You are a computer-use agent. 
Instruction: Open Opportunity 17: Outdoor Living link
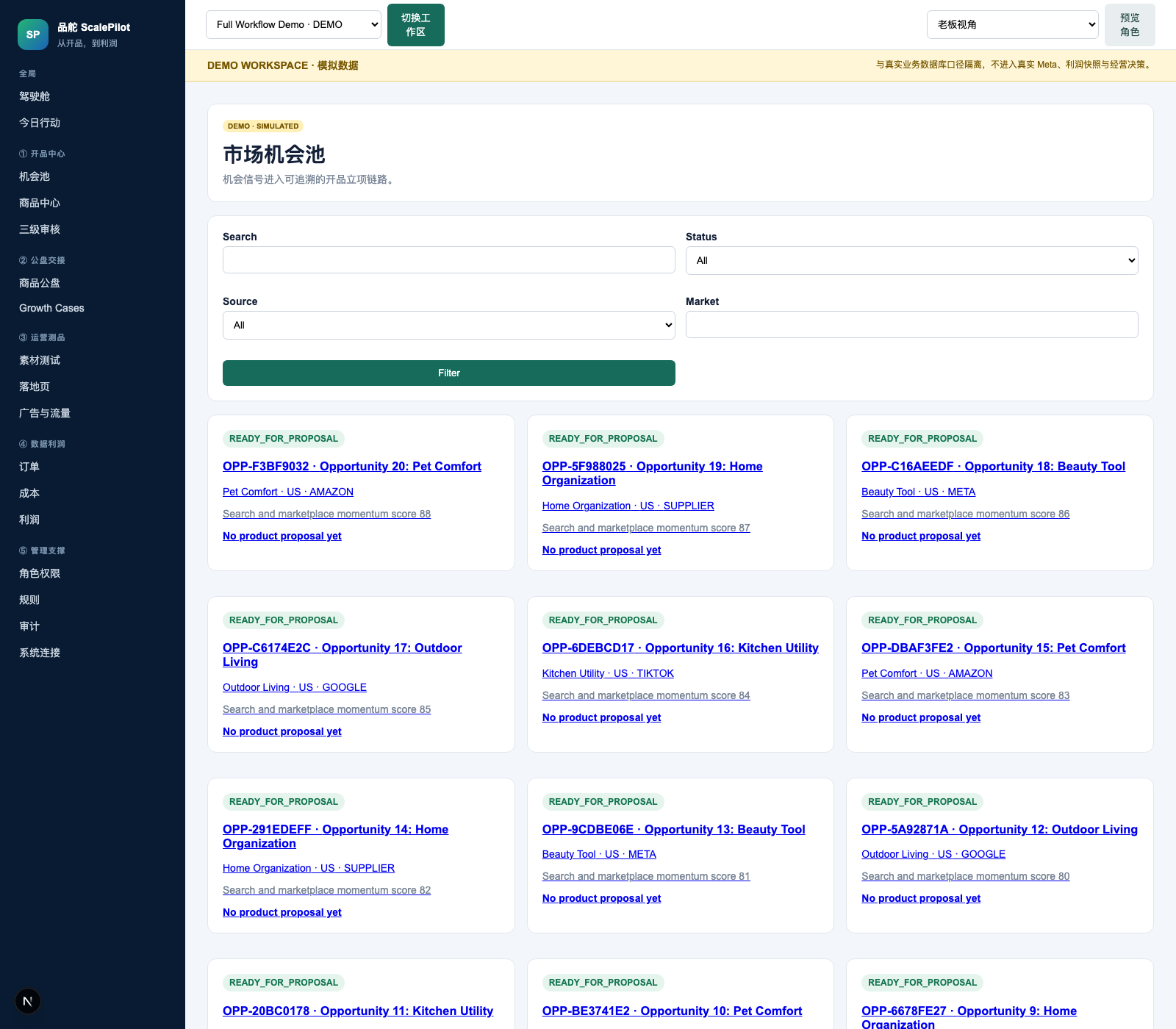pyautogui.click(x=343, y=655)
